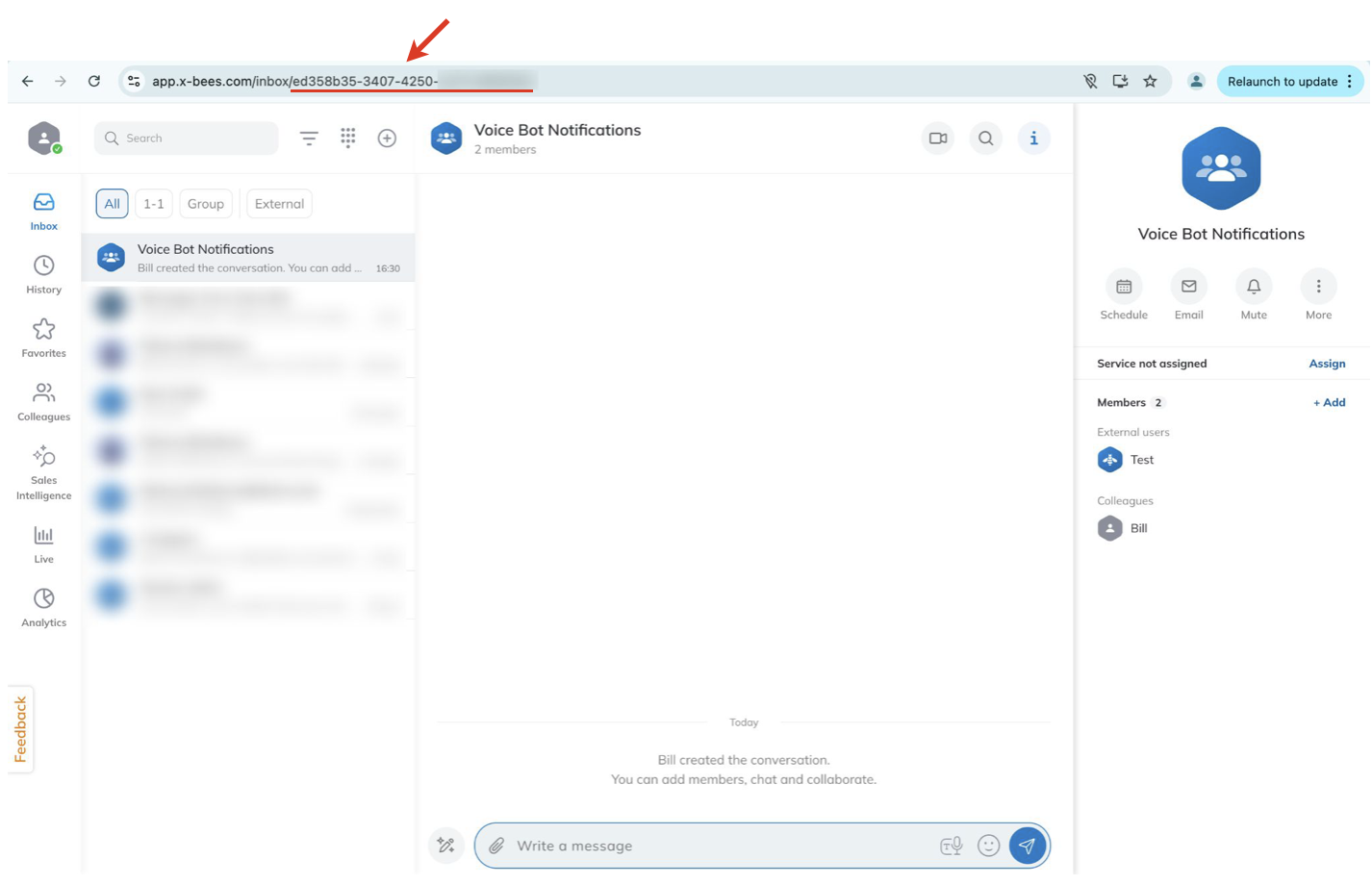Create a new conversation with the plus icon

387,139
